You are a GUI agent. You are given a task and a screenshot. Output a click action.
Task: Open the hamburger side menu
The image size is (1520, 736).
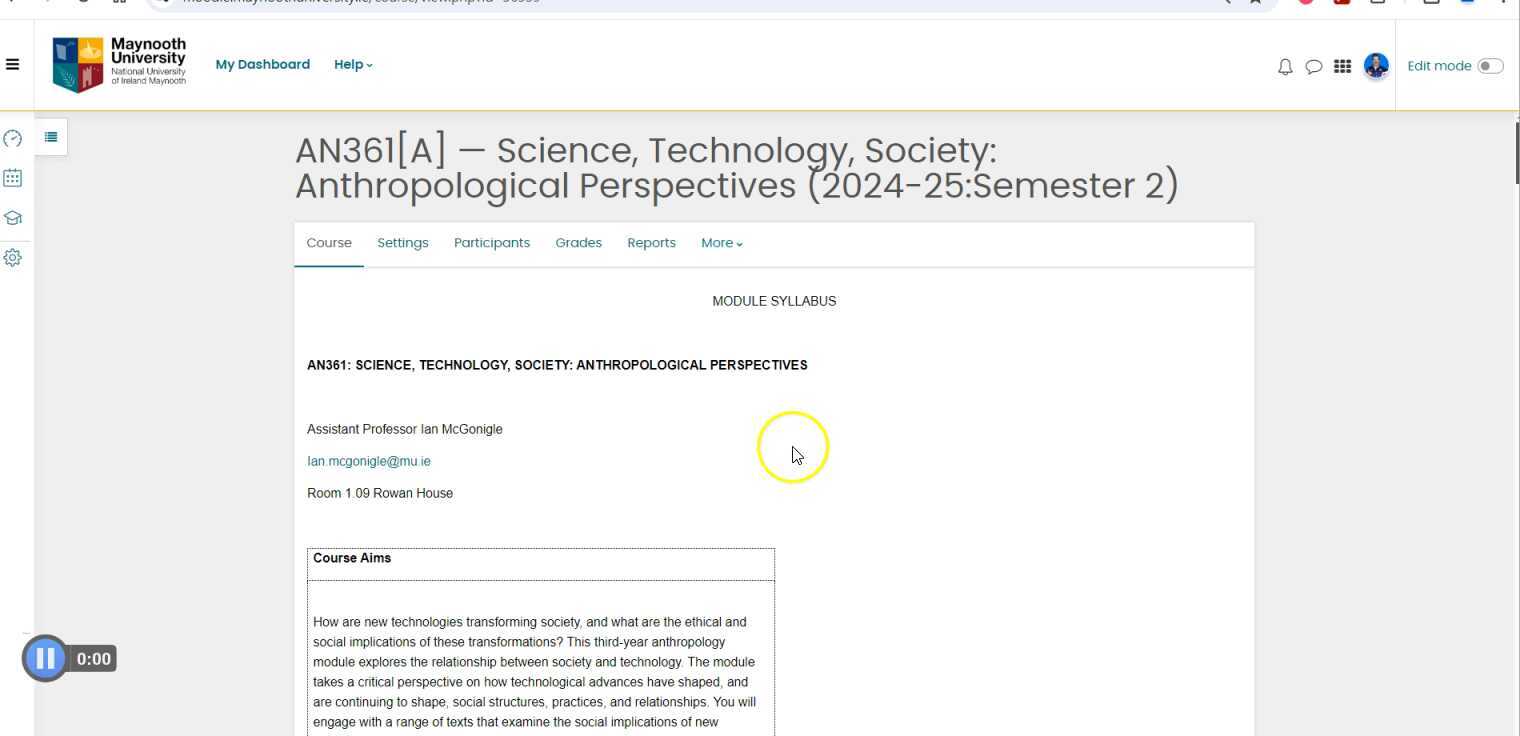click(12, 65)
